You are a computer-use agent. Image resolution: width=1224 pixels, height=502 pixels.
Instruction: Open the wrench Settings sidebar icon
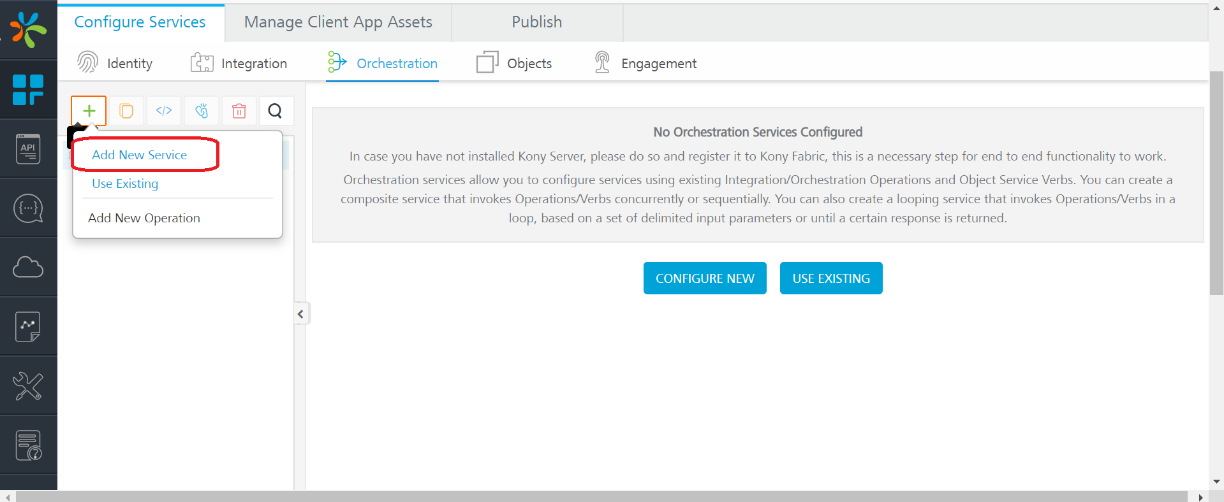pyautogui.click(x=28, y=385)
